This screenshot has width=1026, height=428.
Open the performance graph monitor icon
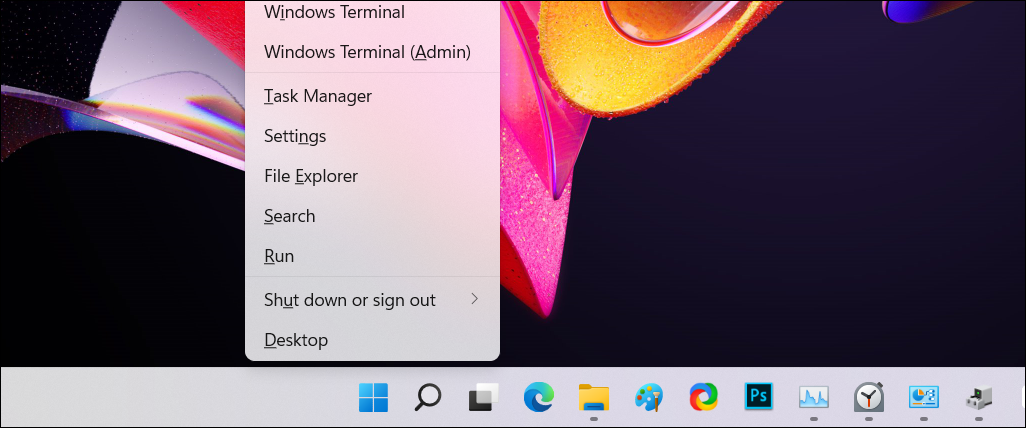pyautogui.click(x=813, y=397)
